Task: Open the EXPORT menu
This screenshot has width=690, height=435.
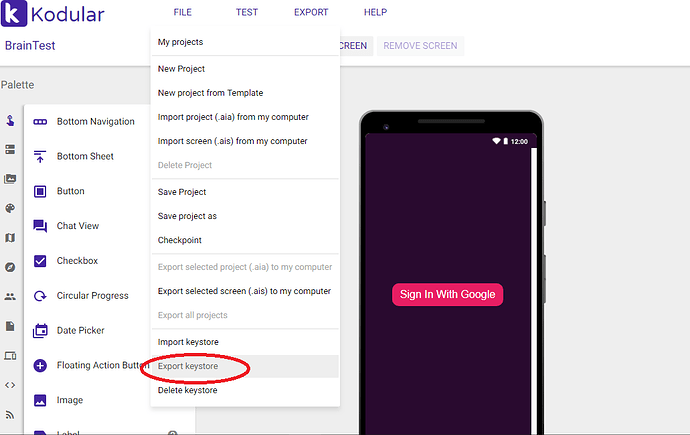Action: (311, 12)
